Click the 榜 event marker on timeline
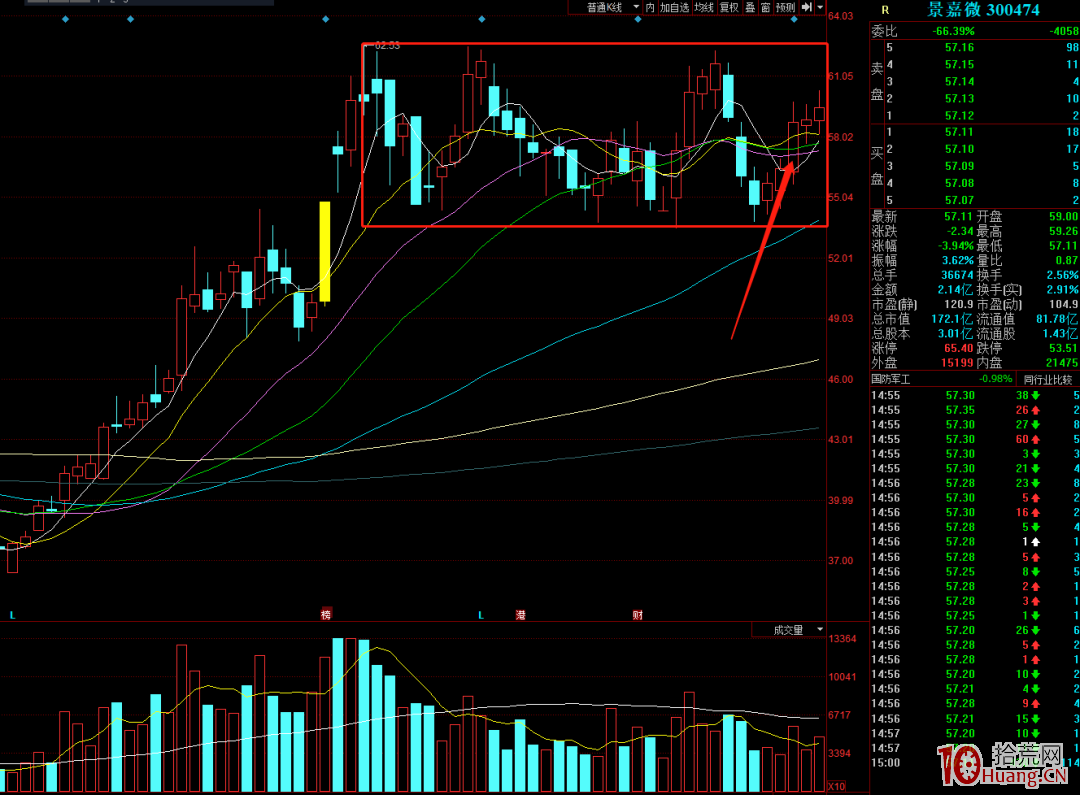Image resolution: width=1080 pixels, height=795 pixels. [x=326, y=615]
